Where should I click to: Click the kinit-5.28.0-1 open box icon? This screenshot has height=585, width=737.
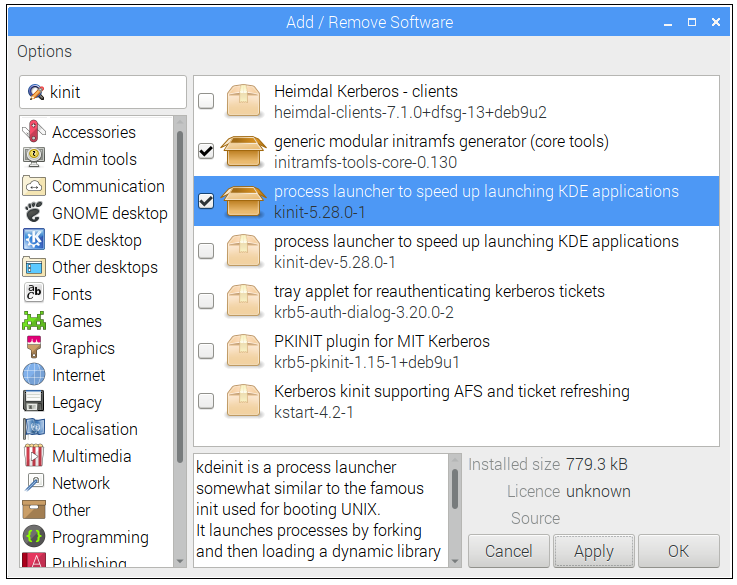point(243,201)
